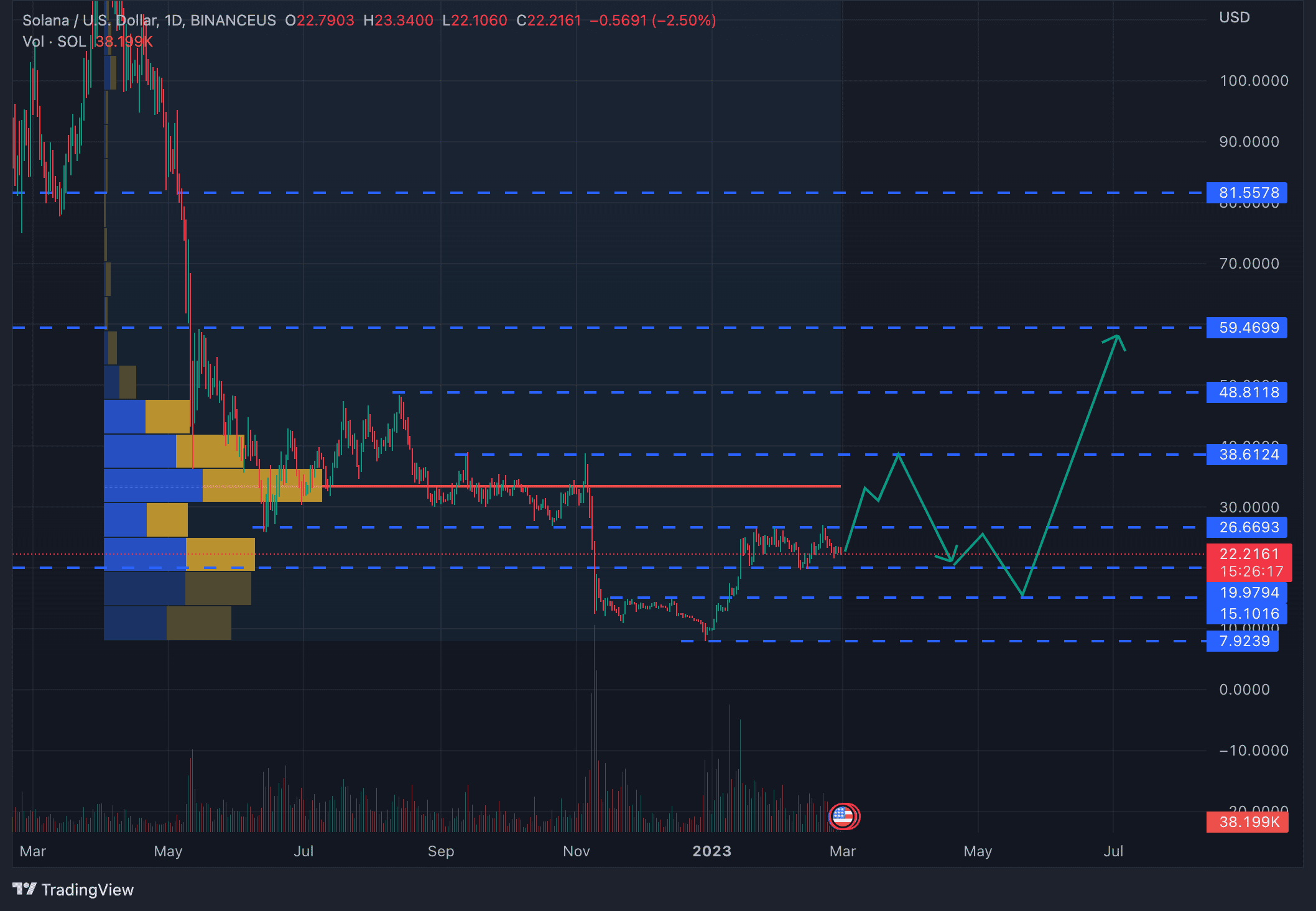Click the High value H23.3400
This screenshot has height=911, width=1316.
(398, 21)
